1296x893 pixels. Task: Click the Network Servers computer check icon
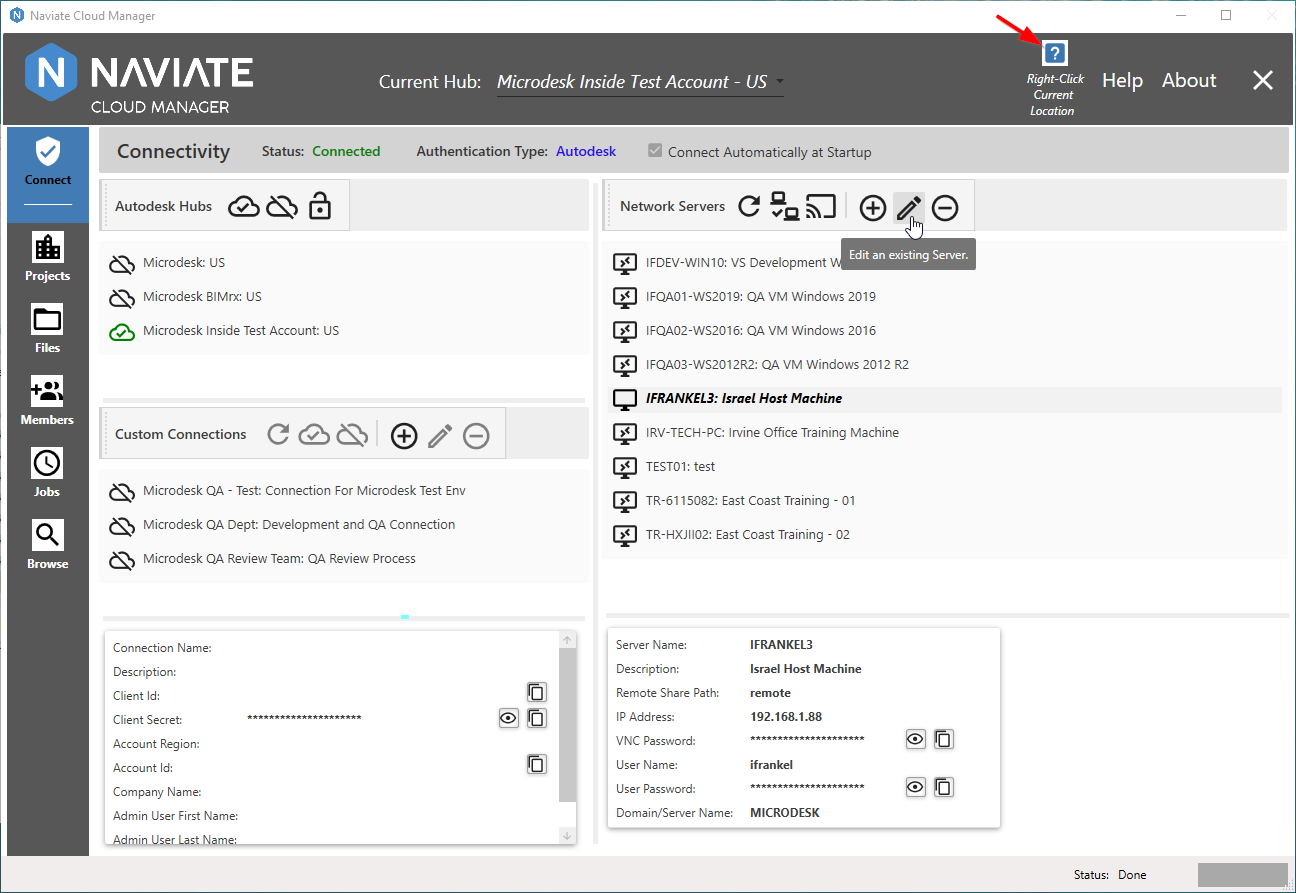click(784, 207)
